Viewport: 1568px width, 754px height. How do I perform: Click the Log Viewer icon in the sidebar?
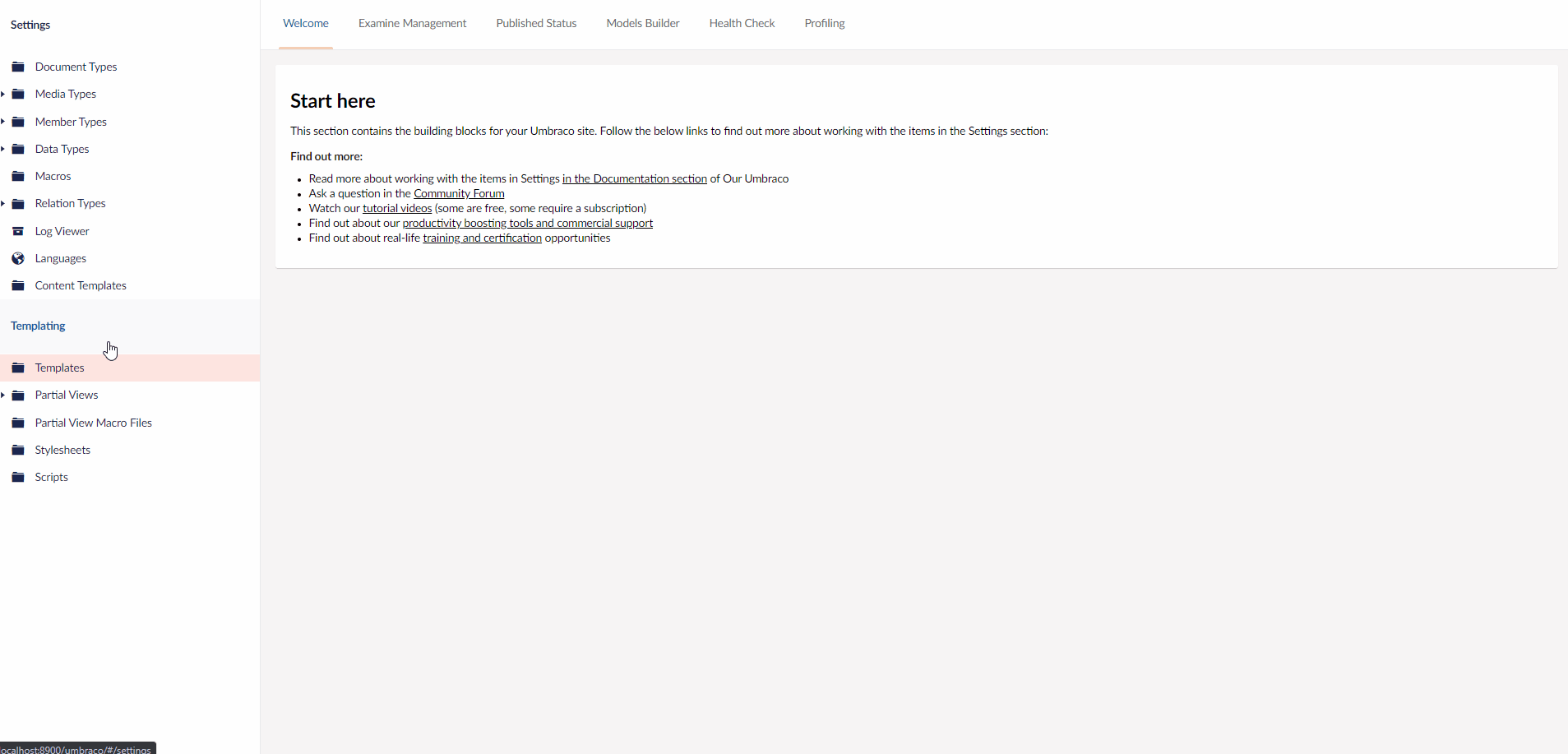[19, 231]
